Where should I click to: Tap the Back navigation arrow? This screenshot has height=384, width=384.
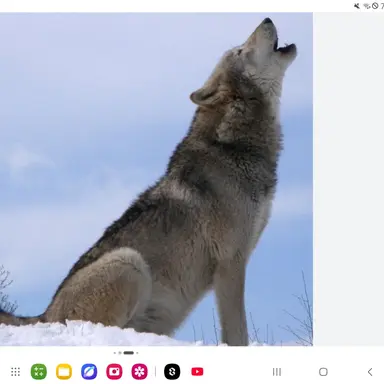(x=370, y=372)
